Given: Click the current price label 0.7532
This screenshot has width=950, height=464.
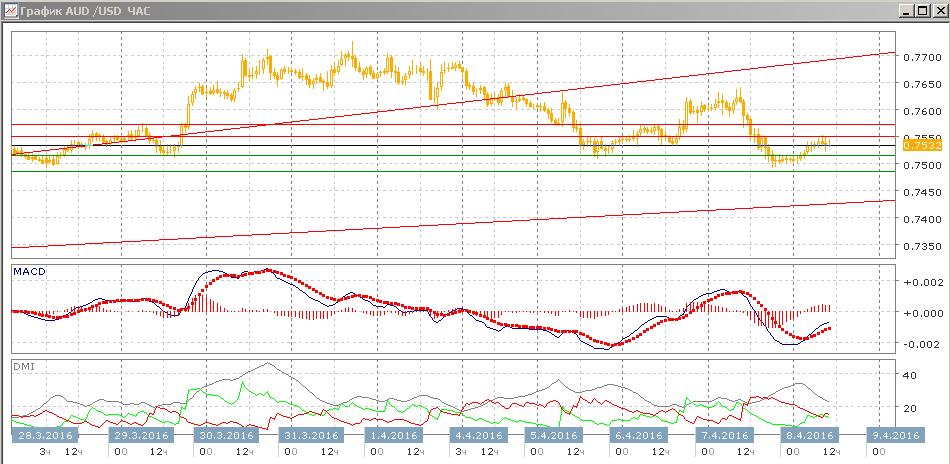Looking at the screenshot, I should pyautogui.click(x=922, y=146).
